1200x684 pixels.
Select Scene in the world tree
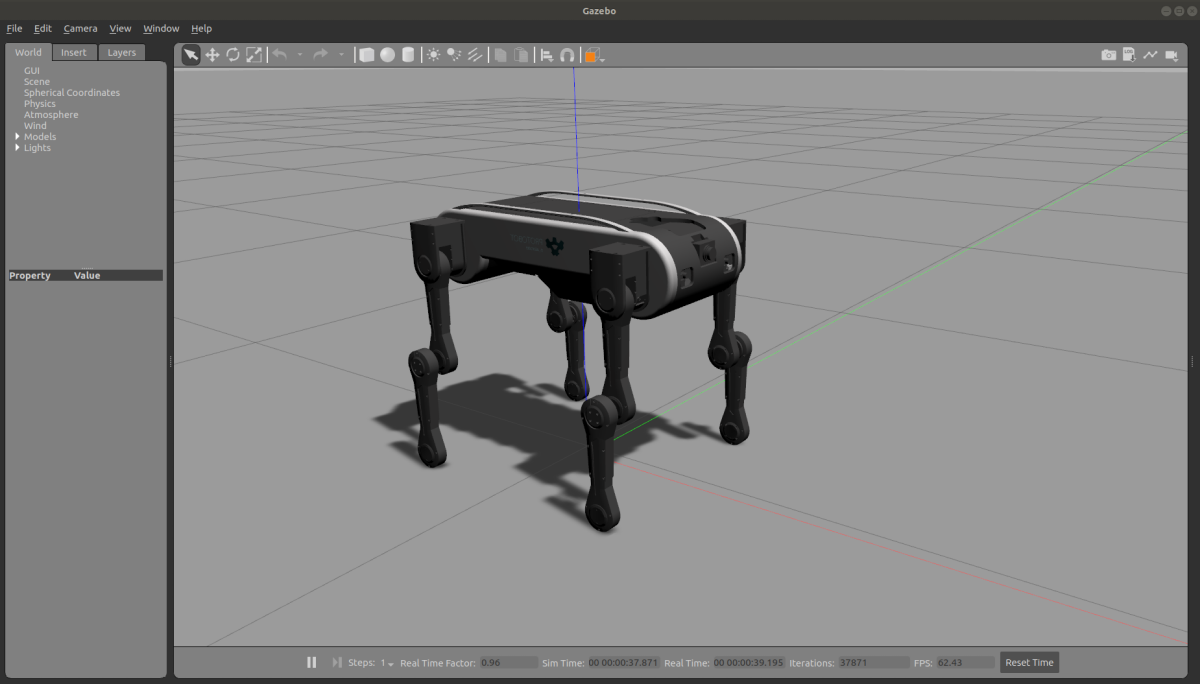[x=37, y=82]
